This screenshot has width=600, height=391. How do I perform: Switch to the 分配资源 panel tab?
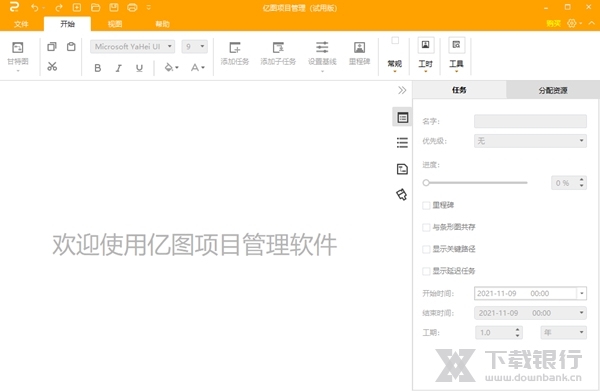tap(553, 90)
